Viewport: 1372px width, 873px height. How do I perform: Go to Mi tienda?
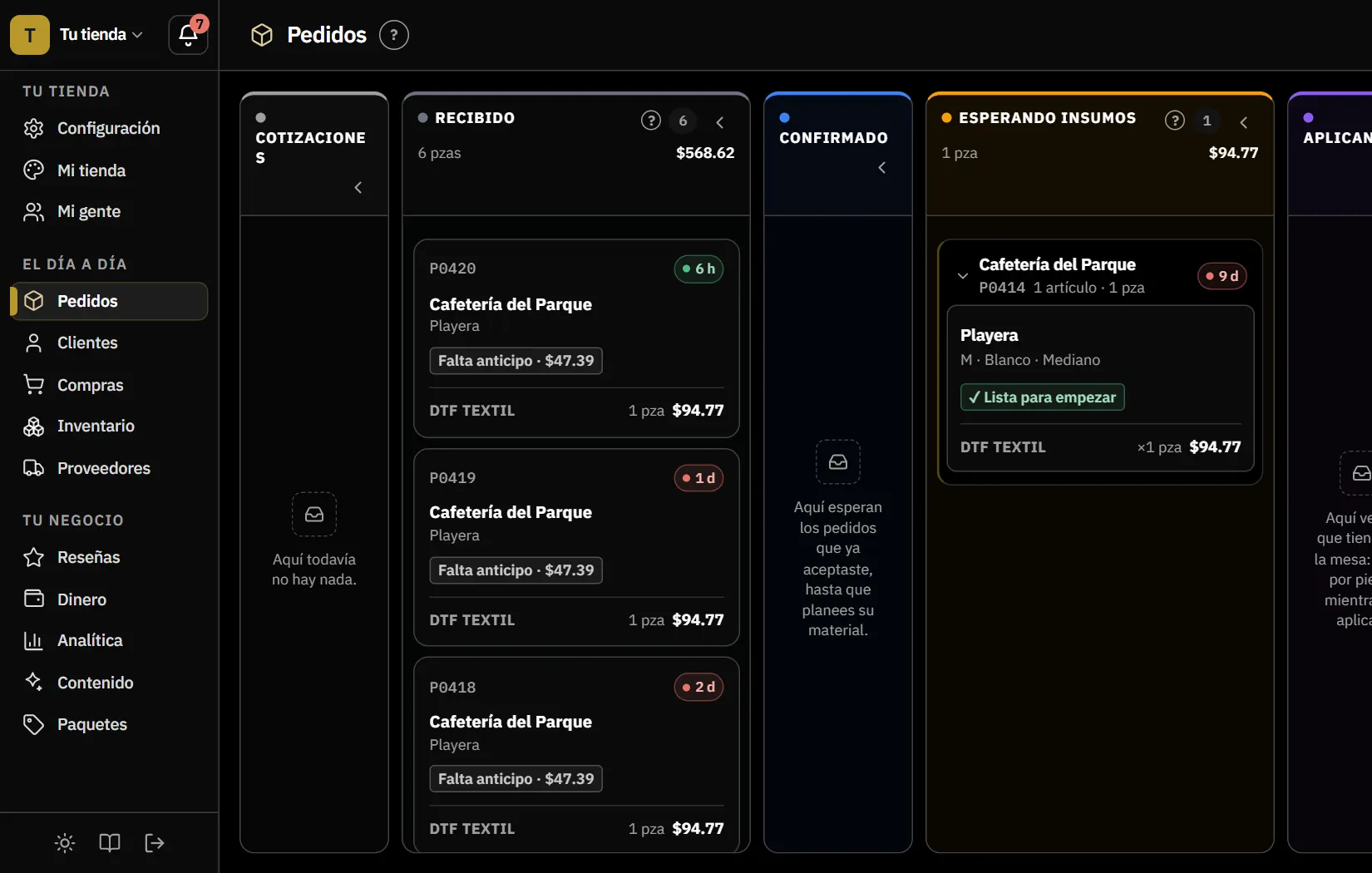point(109,170)
